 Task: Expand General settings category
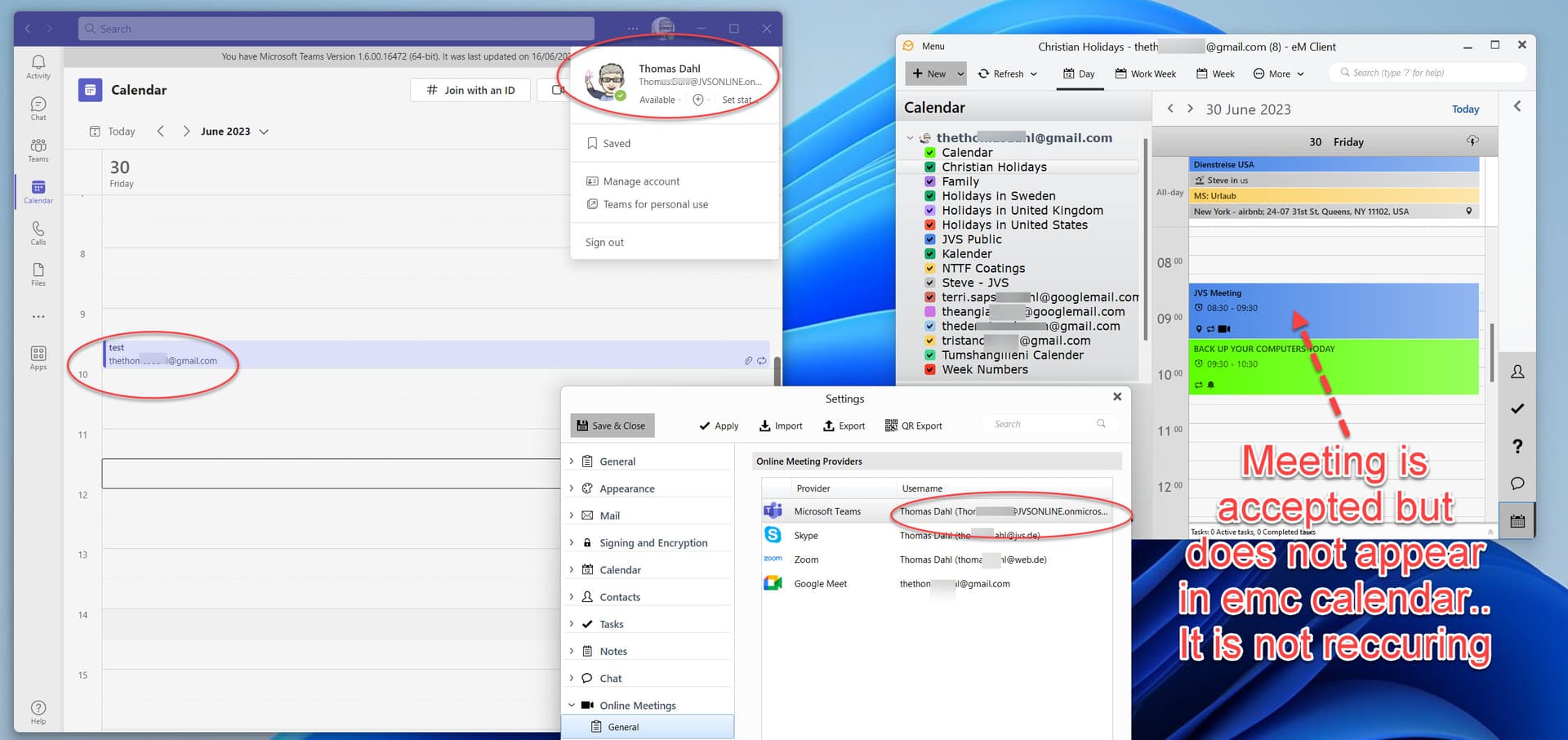click(571, 461)
